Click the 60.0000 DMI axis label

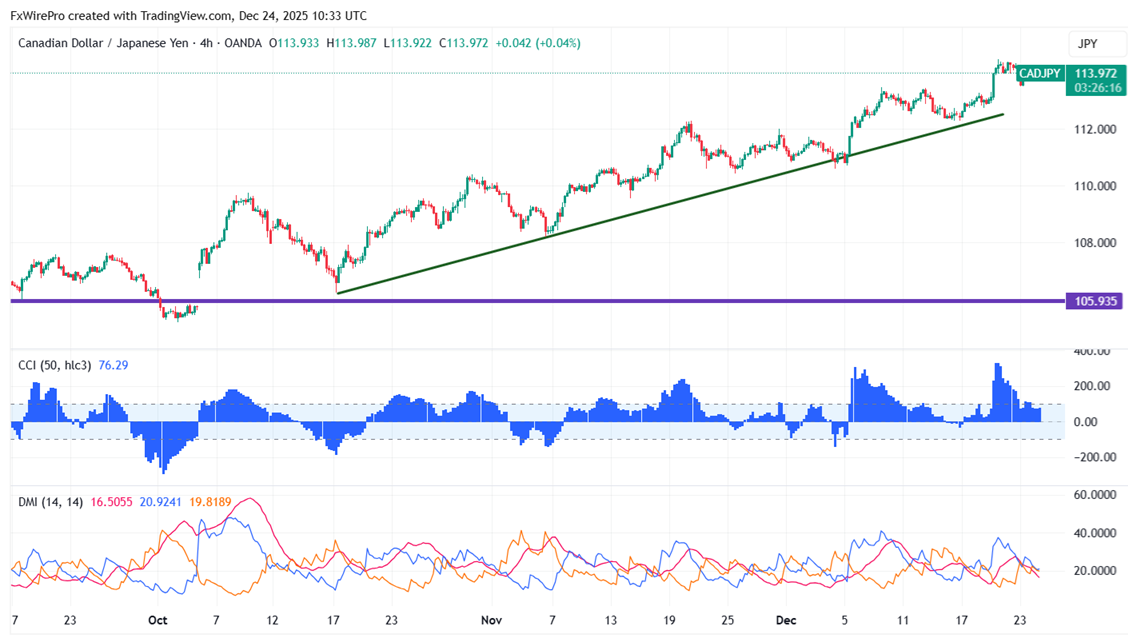coord(1095,494)
